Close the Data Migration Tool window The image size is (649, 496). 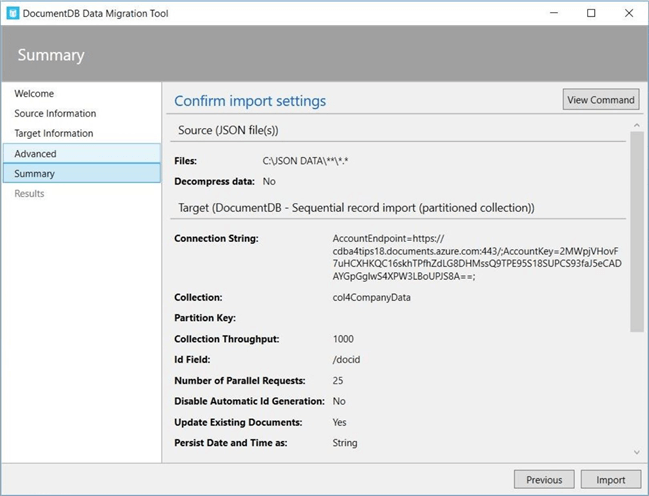629,13
